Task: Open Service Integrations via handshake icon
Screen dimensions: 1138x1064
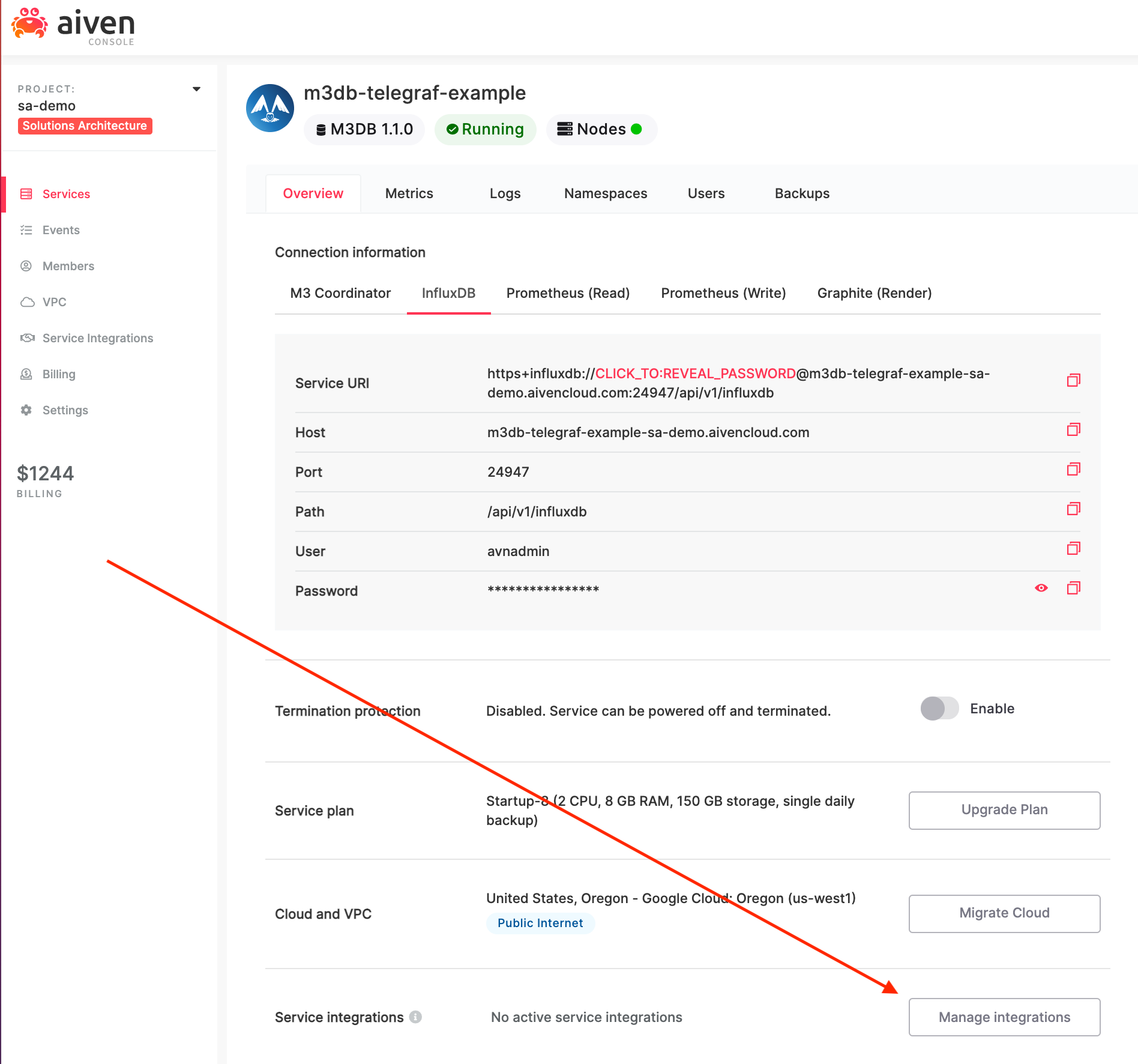Action: click(x=28, y=338)
